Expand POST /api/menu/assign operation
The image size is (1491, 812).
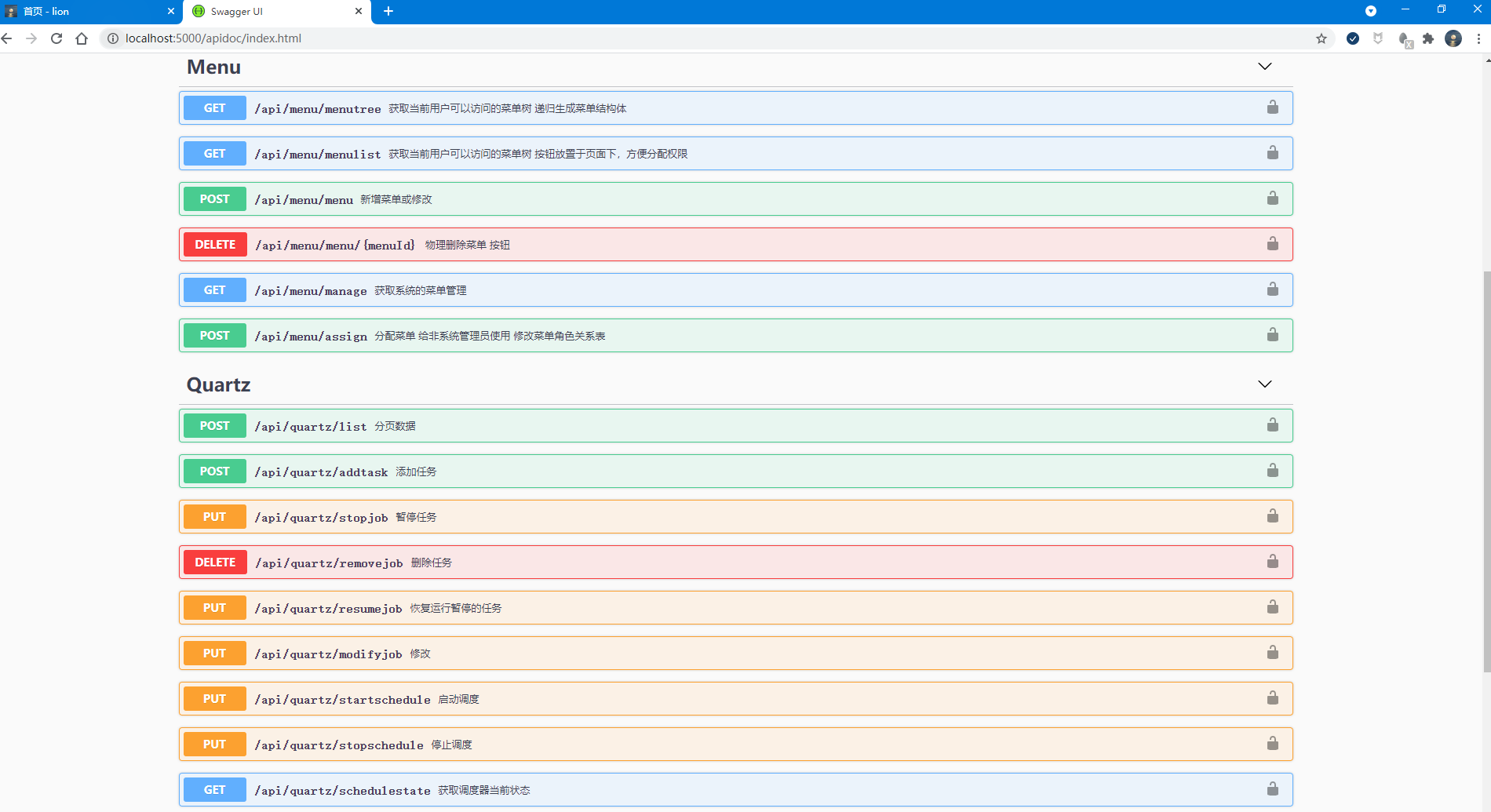click(736, 336)
